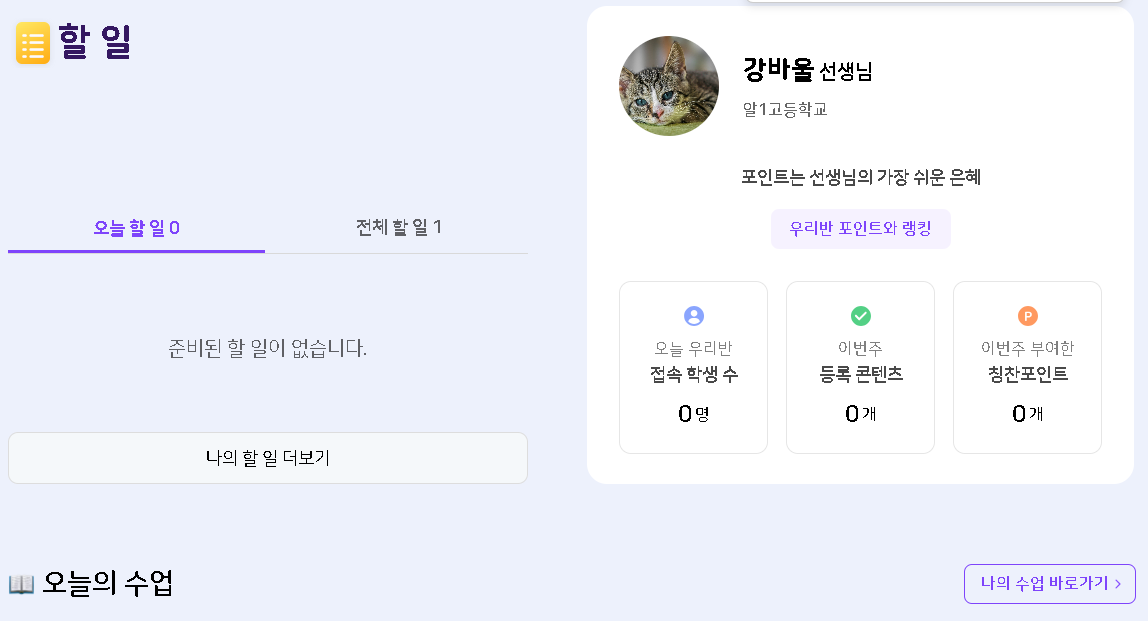Click the orange P praise point icon
Image resolution: width=1148 pixels, height=621 pixels.
point(1027,316)
